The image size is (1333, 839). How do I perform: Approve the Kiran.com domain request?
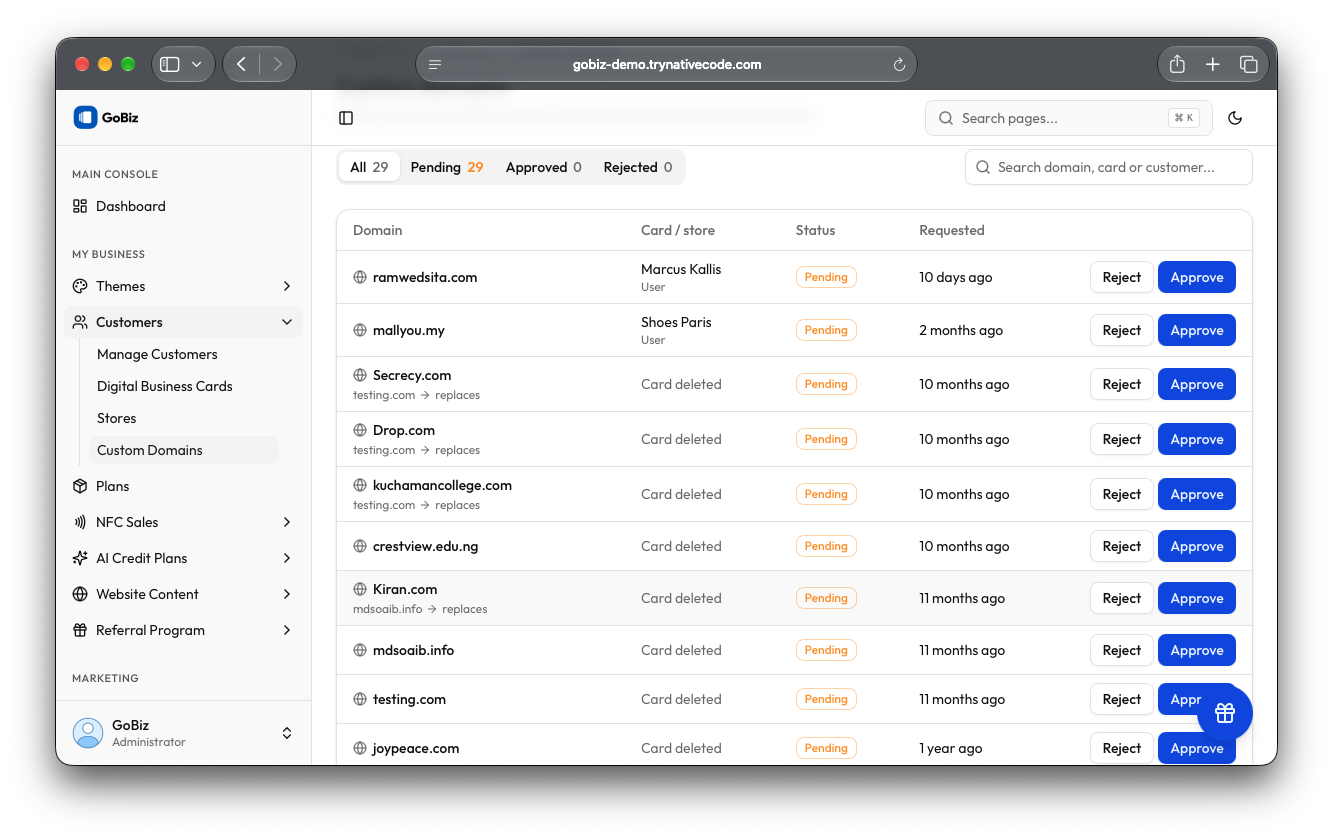[1197, 598]
